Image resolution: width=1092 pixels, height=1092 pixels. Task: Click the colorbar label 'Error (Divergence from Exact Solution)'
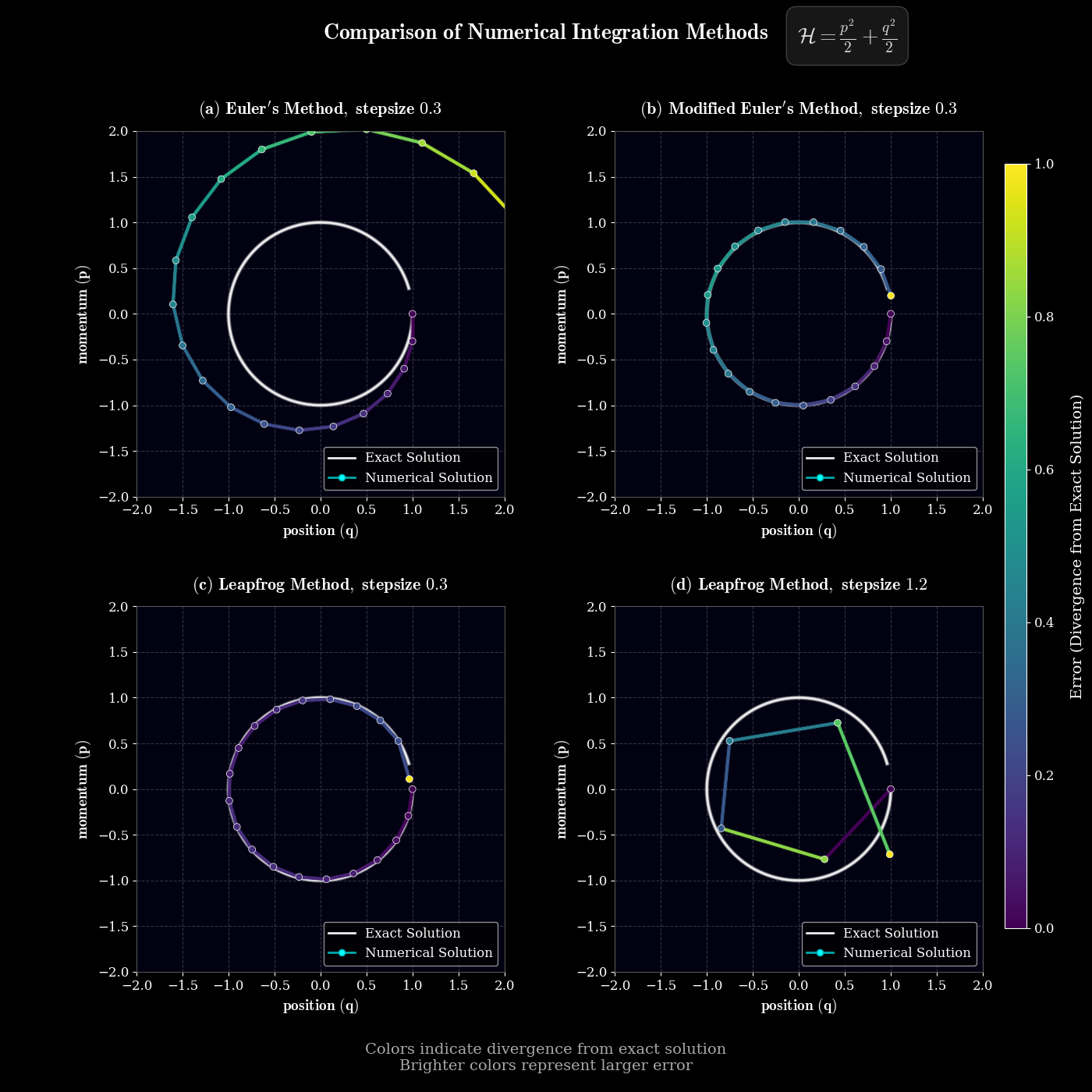point(1076,546)
